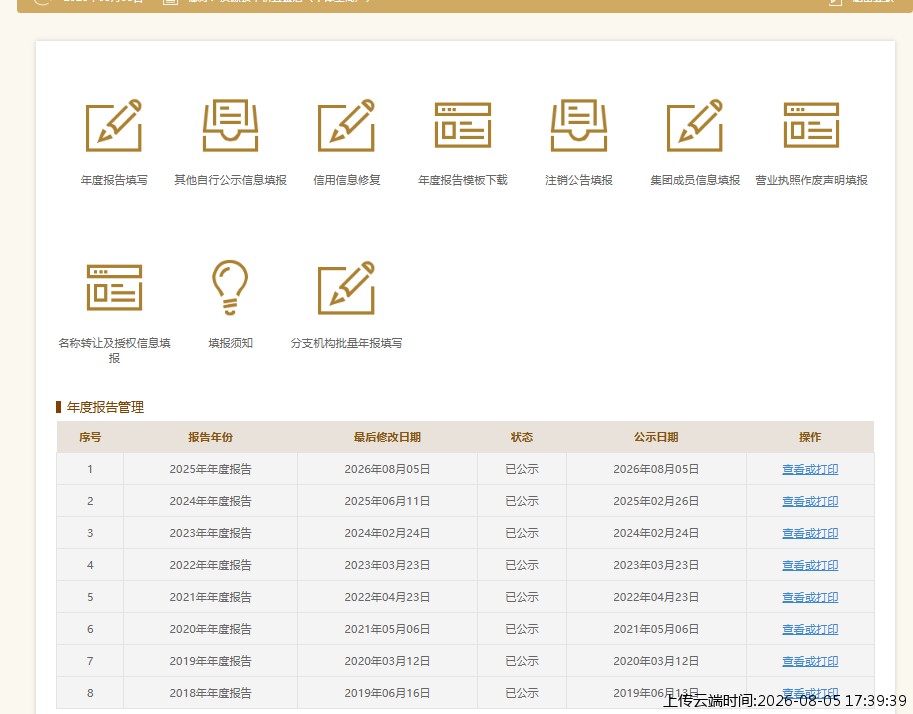Click the 年度报告填写 label
913x714 pixels.
tap(114, 180)
